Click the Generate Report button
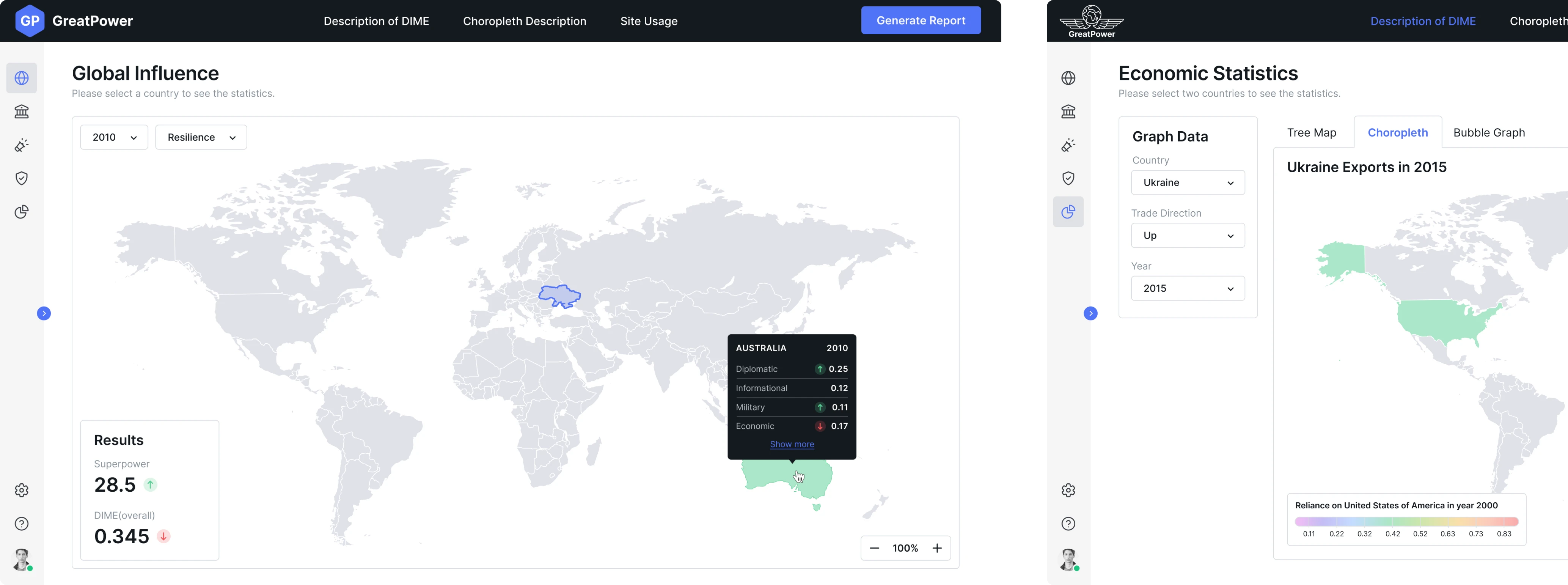 [x=920, y=21]
